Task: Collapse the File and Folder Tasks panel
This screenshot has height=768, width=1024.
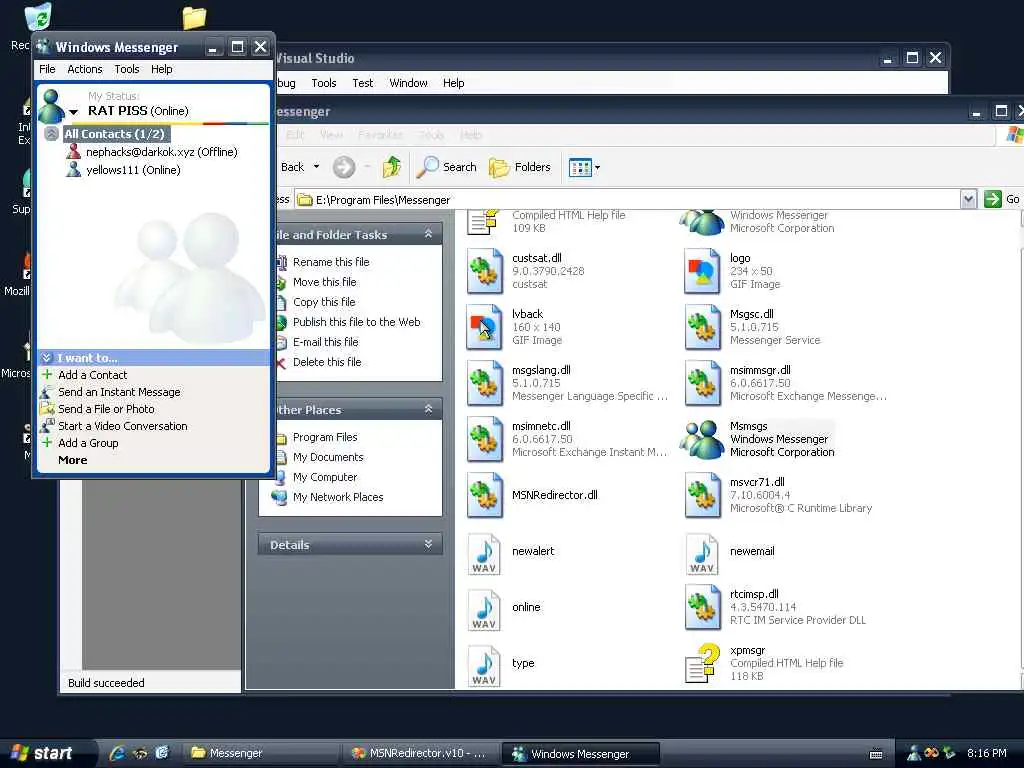Action: pyautogui.click(x=428, y=234)
